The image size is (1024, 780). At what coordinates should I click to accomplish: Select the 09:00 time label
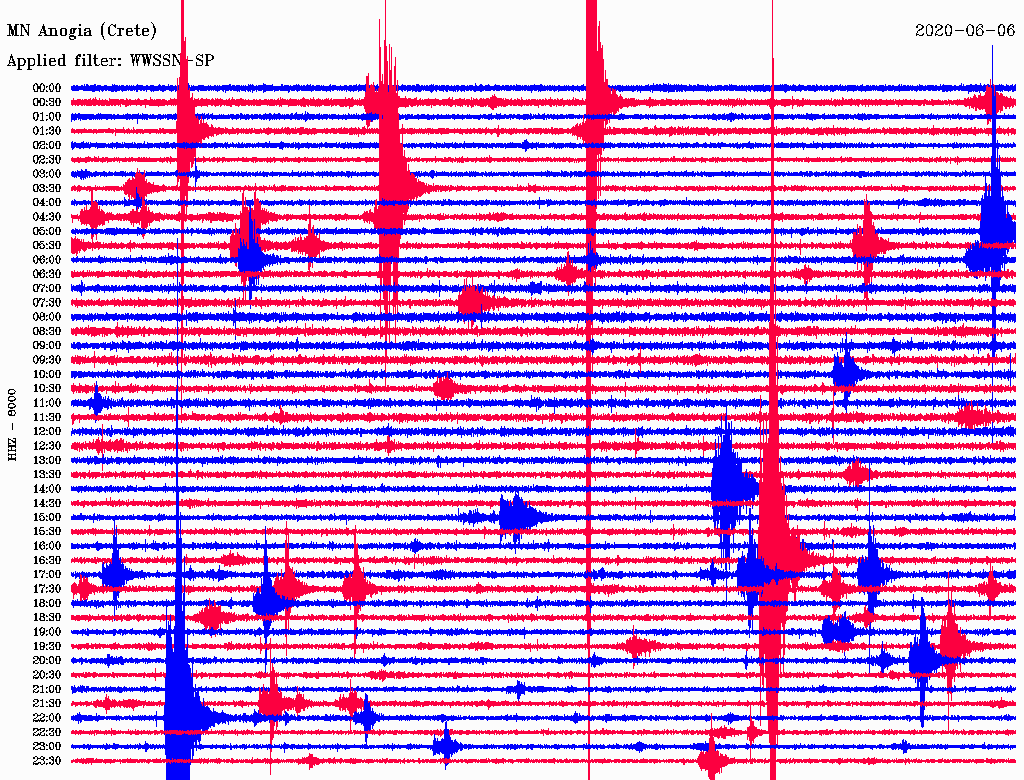[47, 346]
